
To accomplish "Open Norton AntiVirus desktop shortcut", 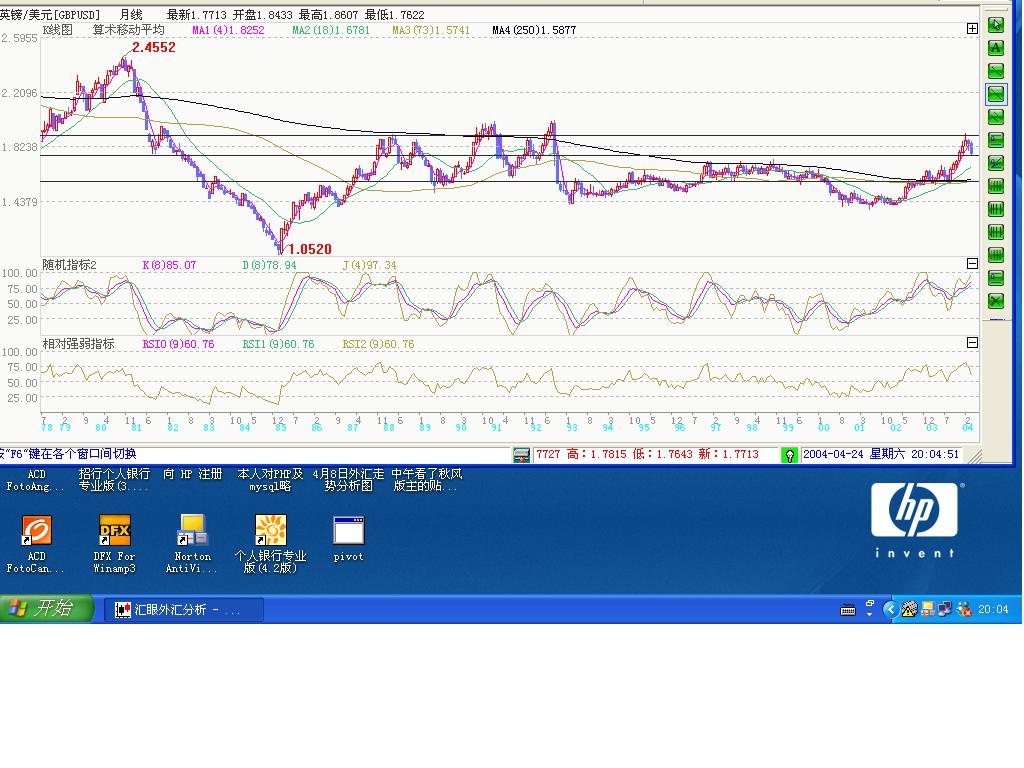I will [192, 545].
